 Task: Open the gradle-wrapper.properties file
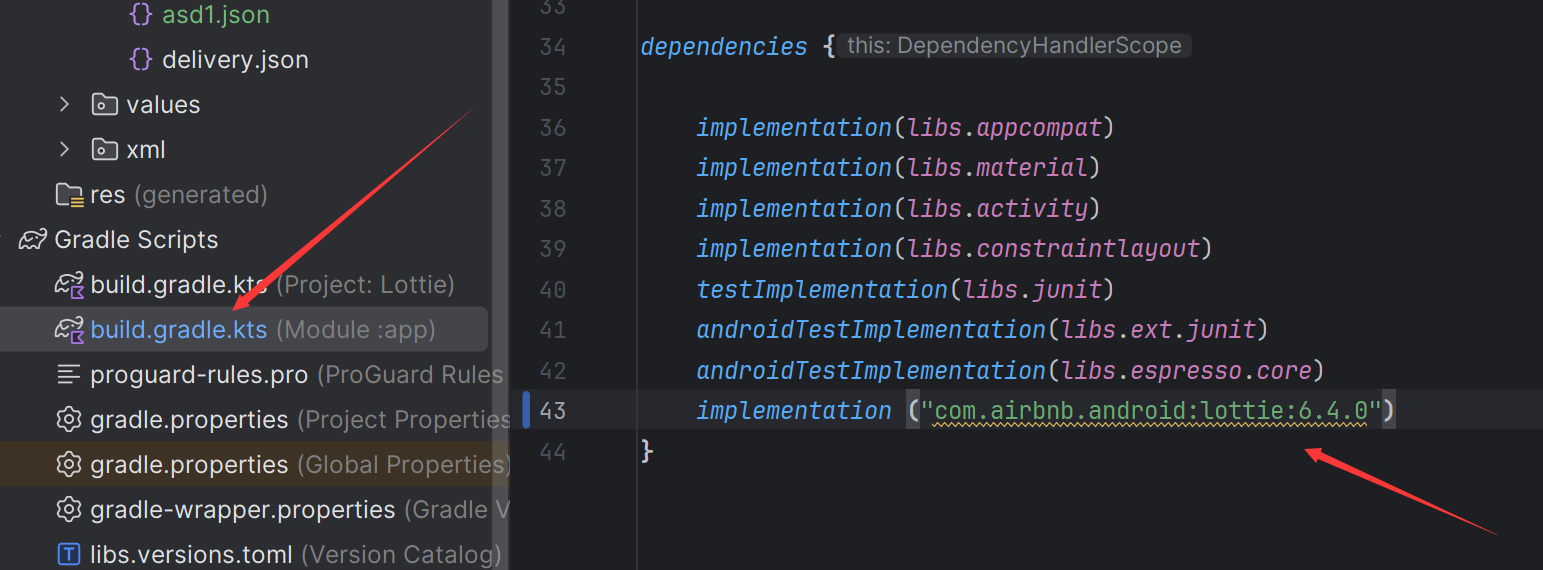click(x=243, y=510)
